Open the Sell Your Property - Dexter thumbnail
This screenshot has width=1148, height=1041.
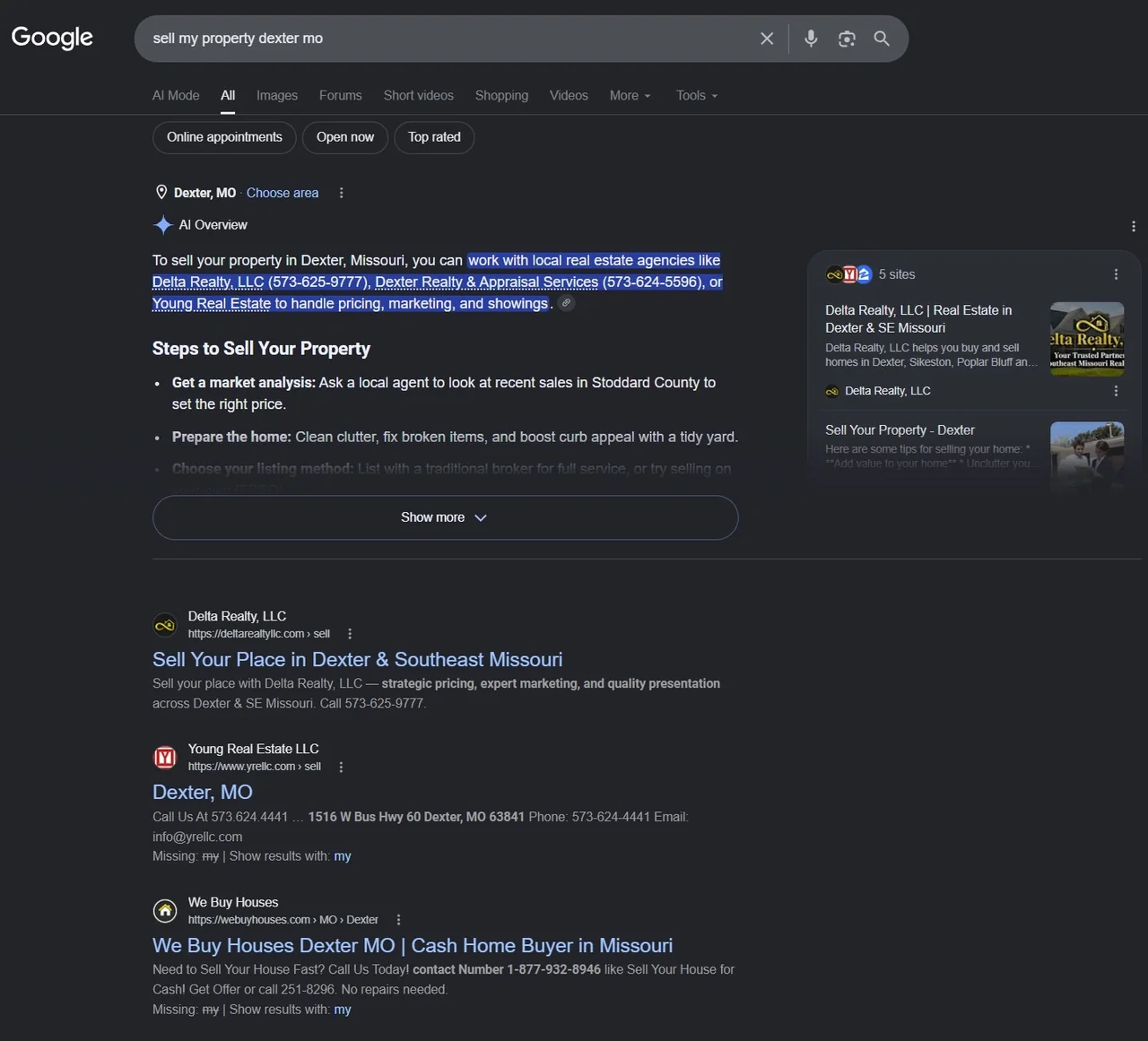[1087, 457]
